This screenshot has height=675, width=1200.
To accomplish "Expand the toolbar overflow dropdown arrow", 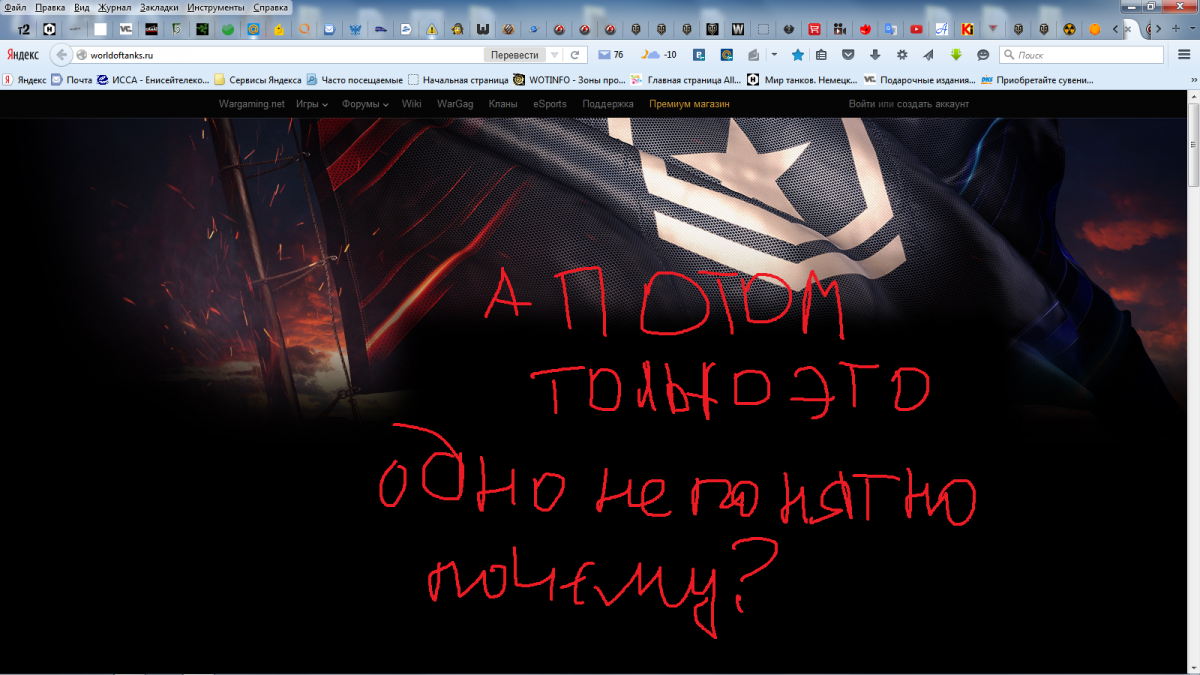I will tap(773, 55).
